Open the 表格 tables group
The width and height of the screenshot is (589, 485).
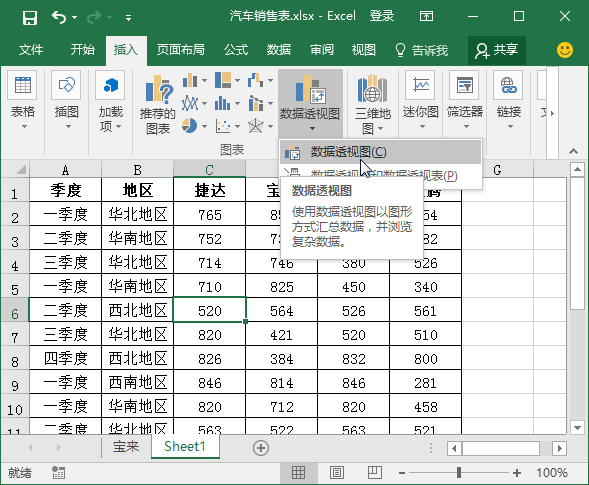[x=23, y=101]
